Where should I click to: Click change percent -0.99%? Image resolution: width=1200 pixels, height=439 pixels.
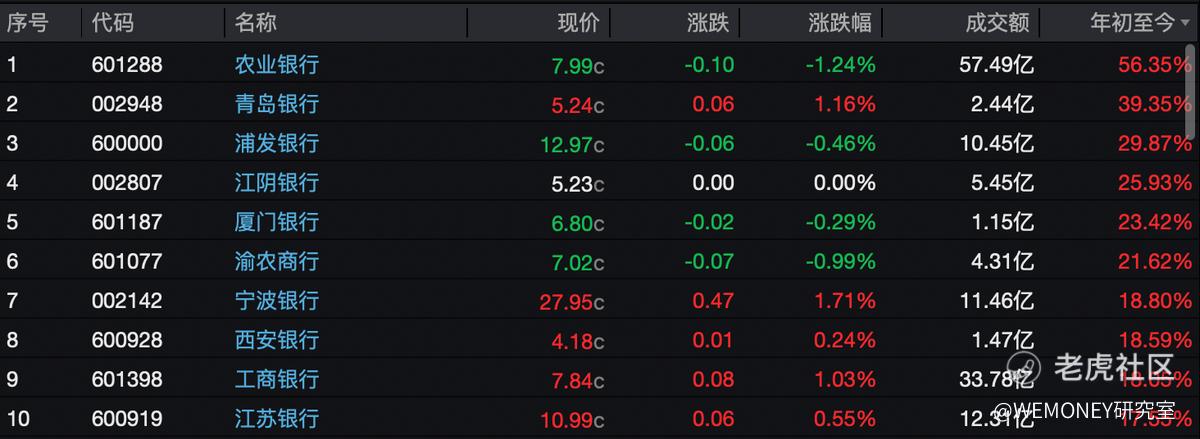841,261
